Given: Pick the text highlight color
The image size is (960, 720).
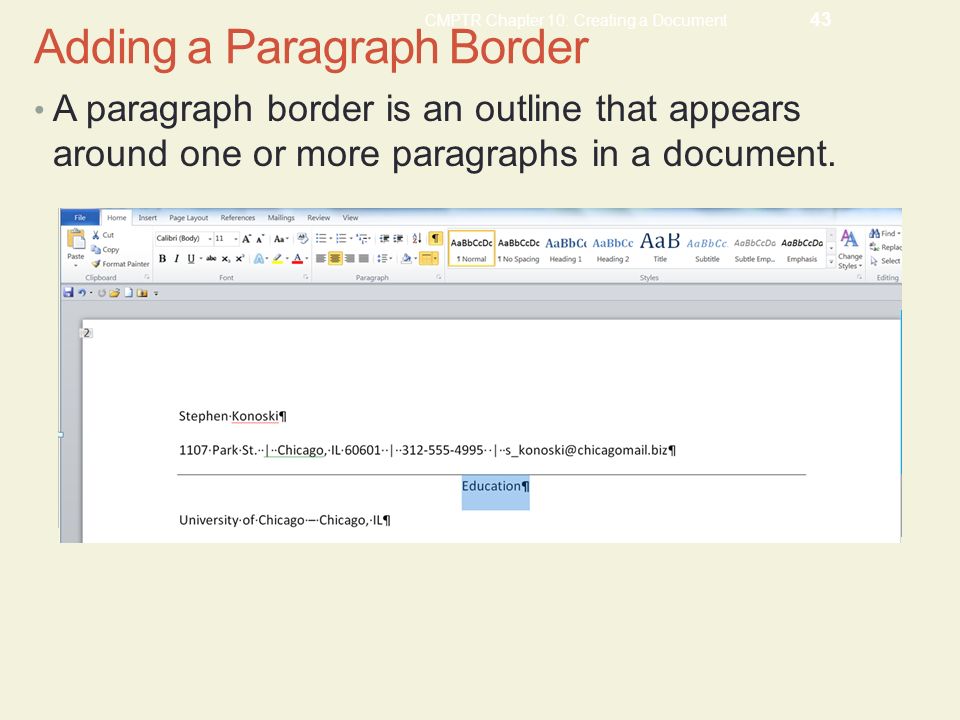Looking at the screenshot, I should pyautogui.click(x=277, y=258).
